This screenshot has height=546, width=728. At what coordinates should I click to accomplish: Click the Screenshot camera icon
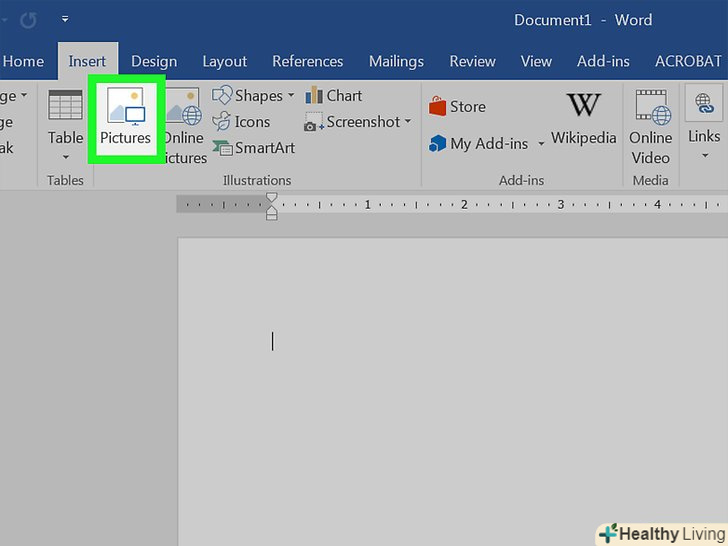click(313, 122)
